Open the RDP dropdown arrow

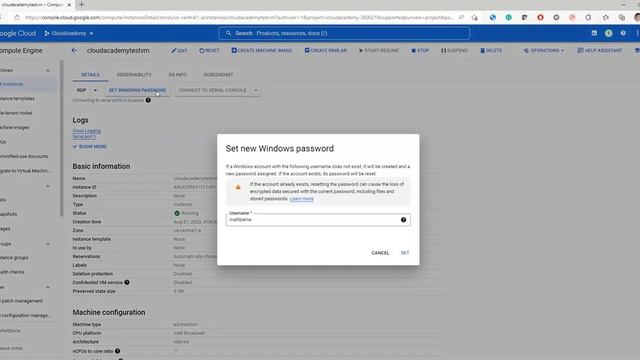95,90
